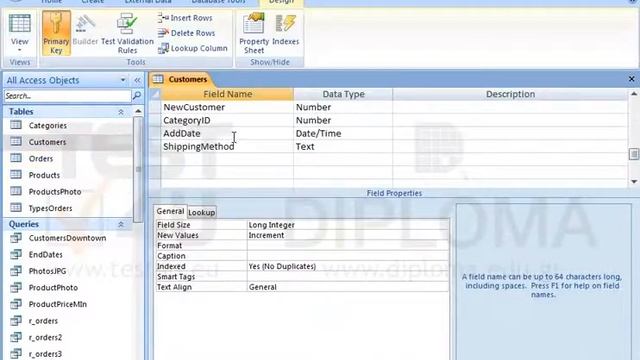Click the NewCustomer field name cell

[227, 107]
